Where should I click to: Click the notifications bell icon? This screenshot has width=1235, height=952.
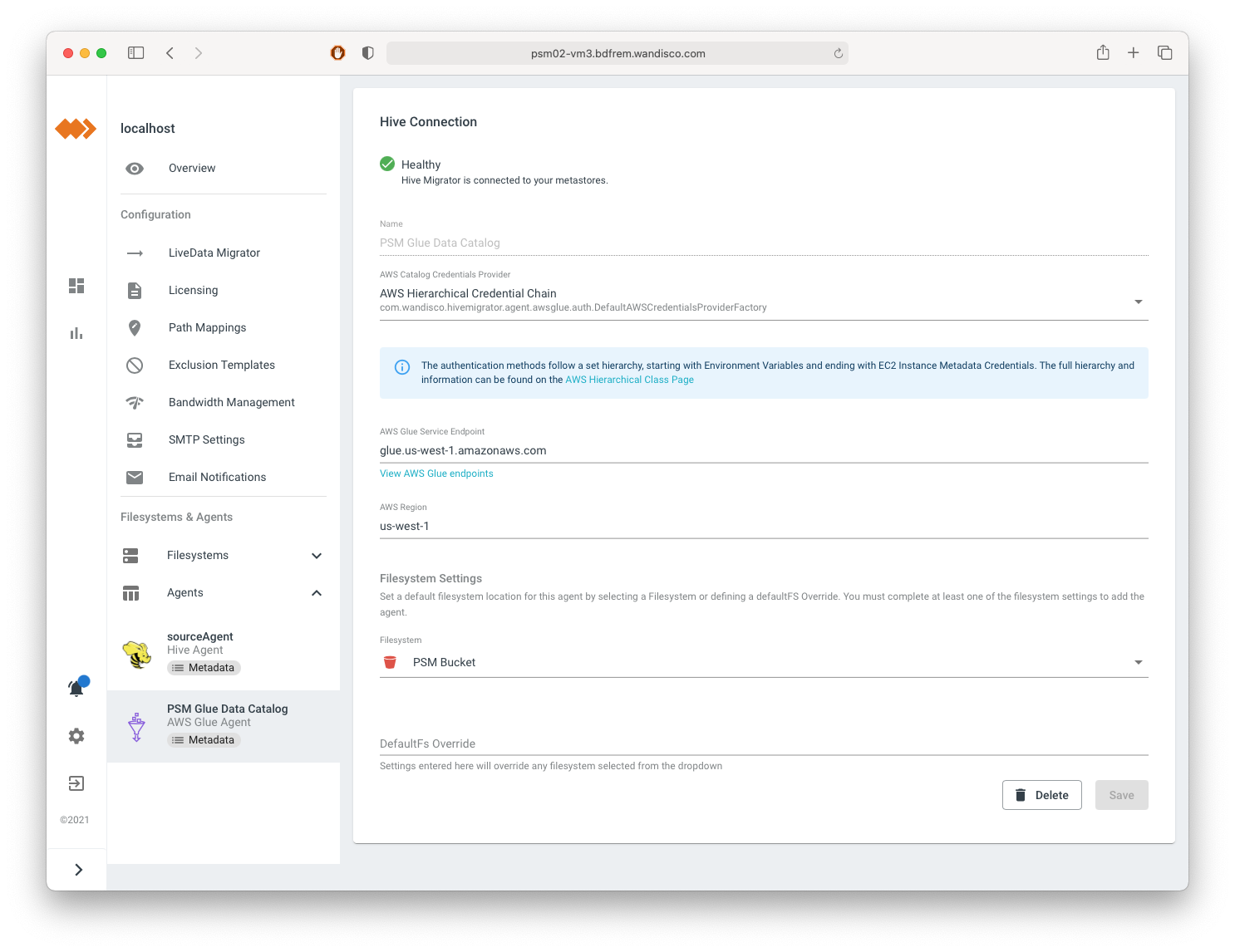click(76, 688)
